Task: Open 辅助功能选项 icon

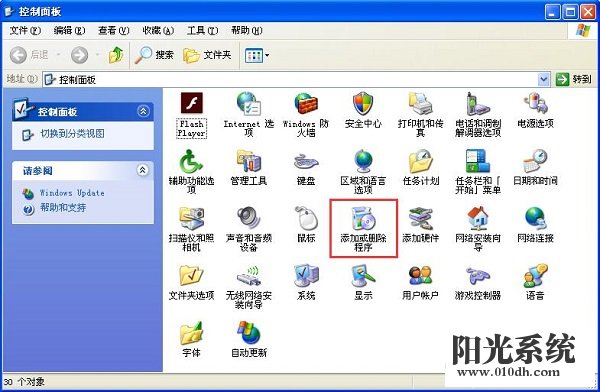Action: point(191,161)
